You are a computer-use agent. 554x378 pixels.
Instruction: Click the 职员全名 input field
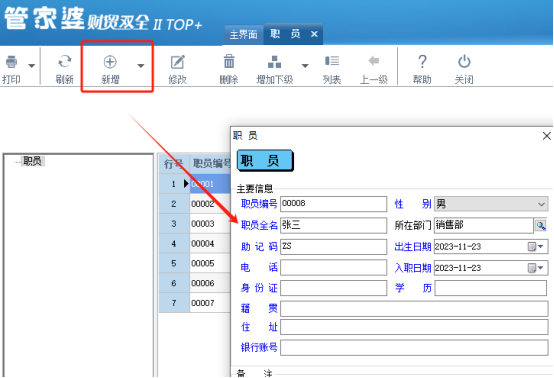[x=333, y=225]
